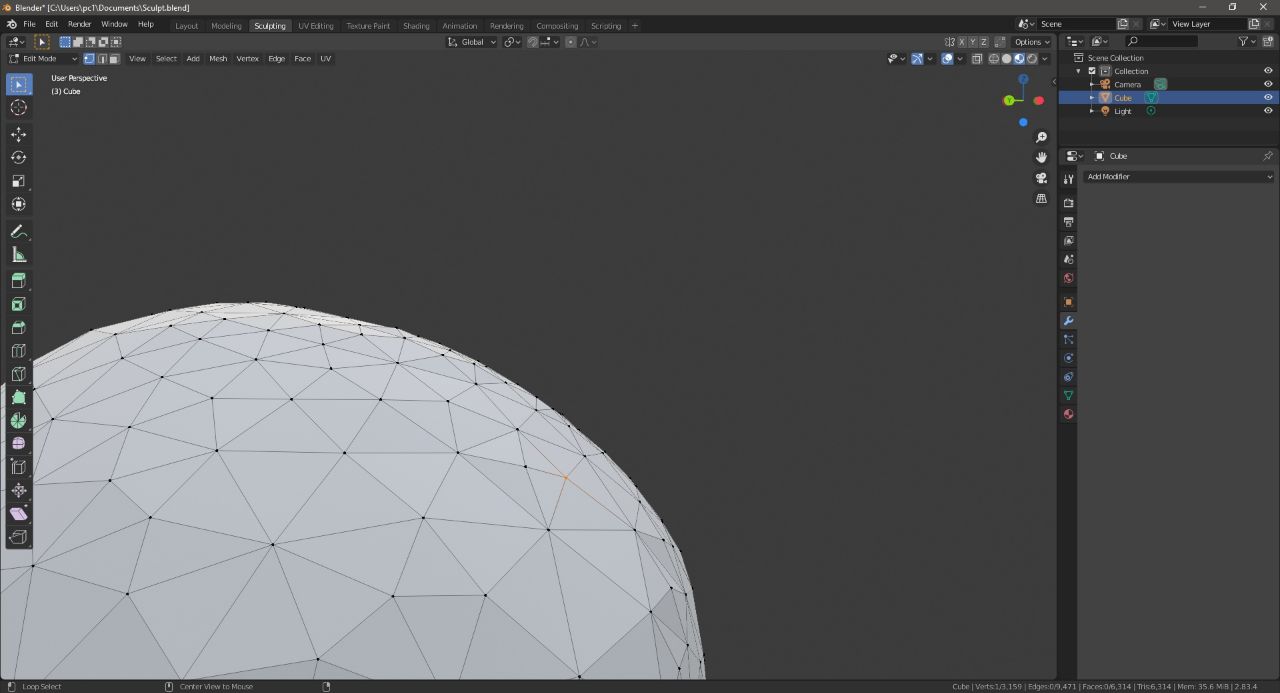Image resolution: width=1280 pixels, height=693 pixels.
Task: Select the Shrink/Fatten tool
Action: point(19,490)
